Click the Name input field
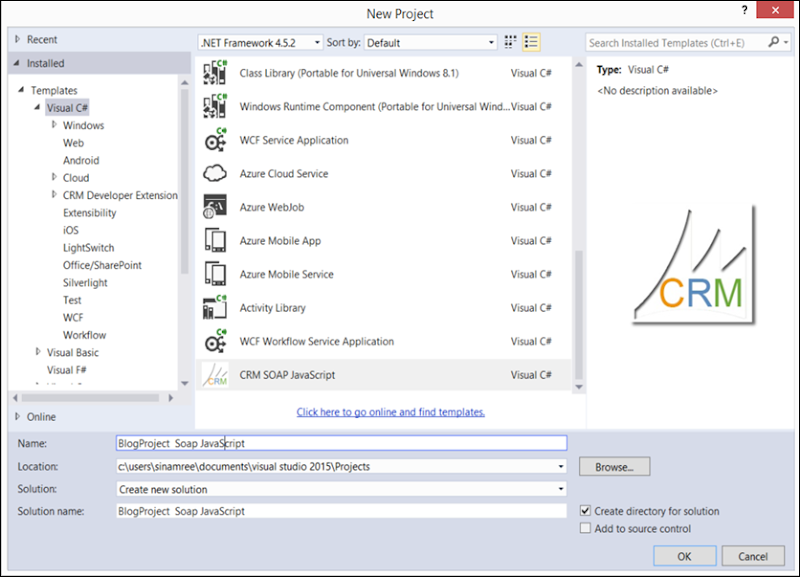 341,443
